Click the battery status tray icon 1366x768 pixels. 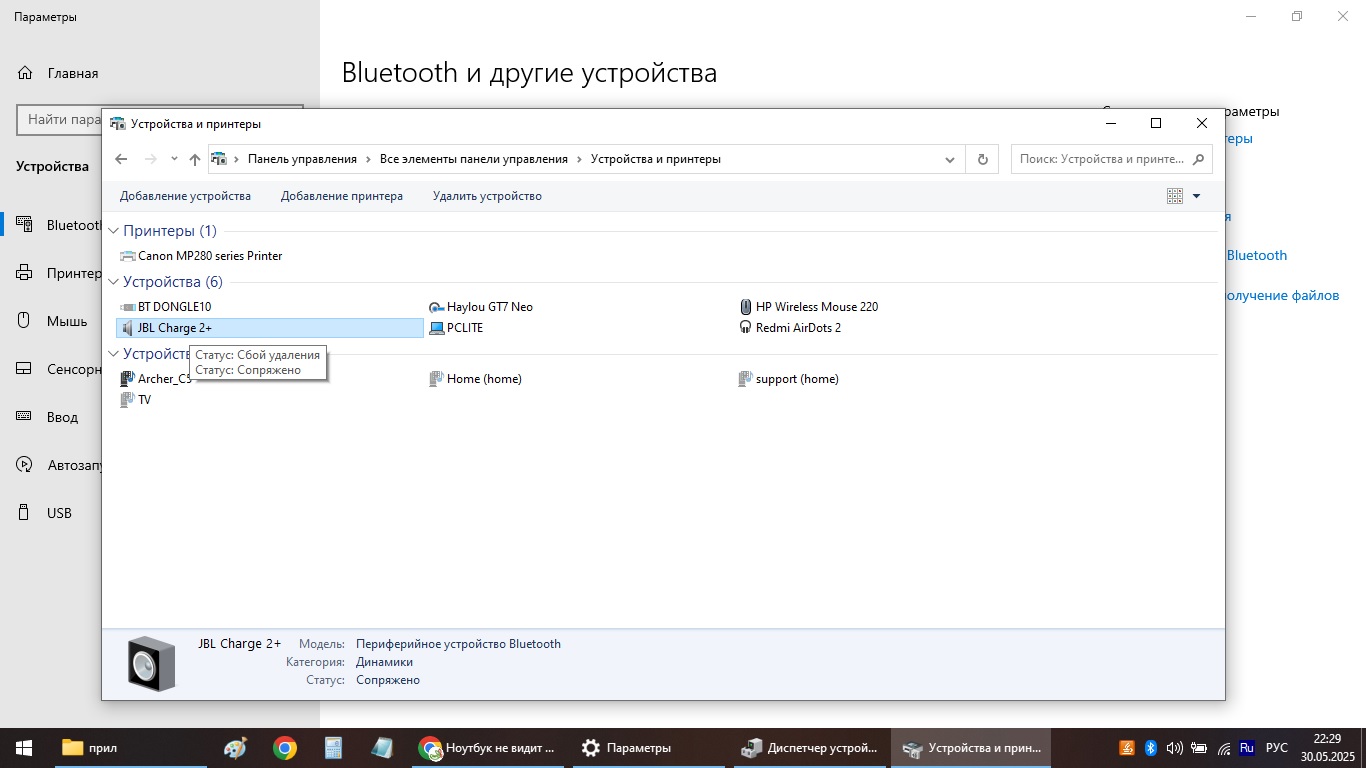[x=1199, y=748]
